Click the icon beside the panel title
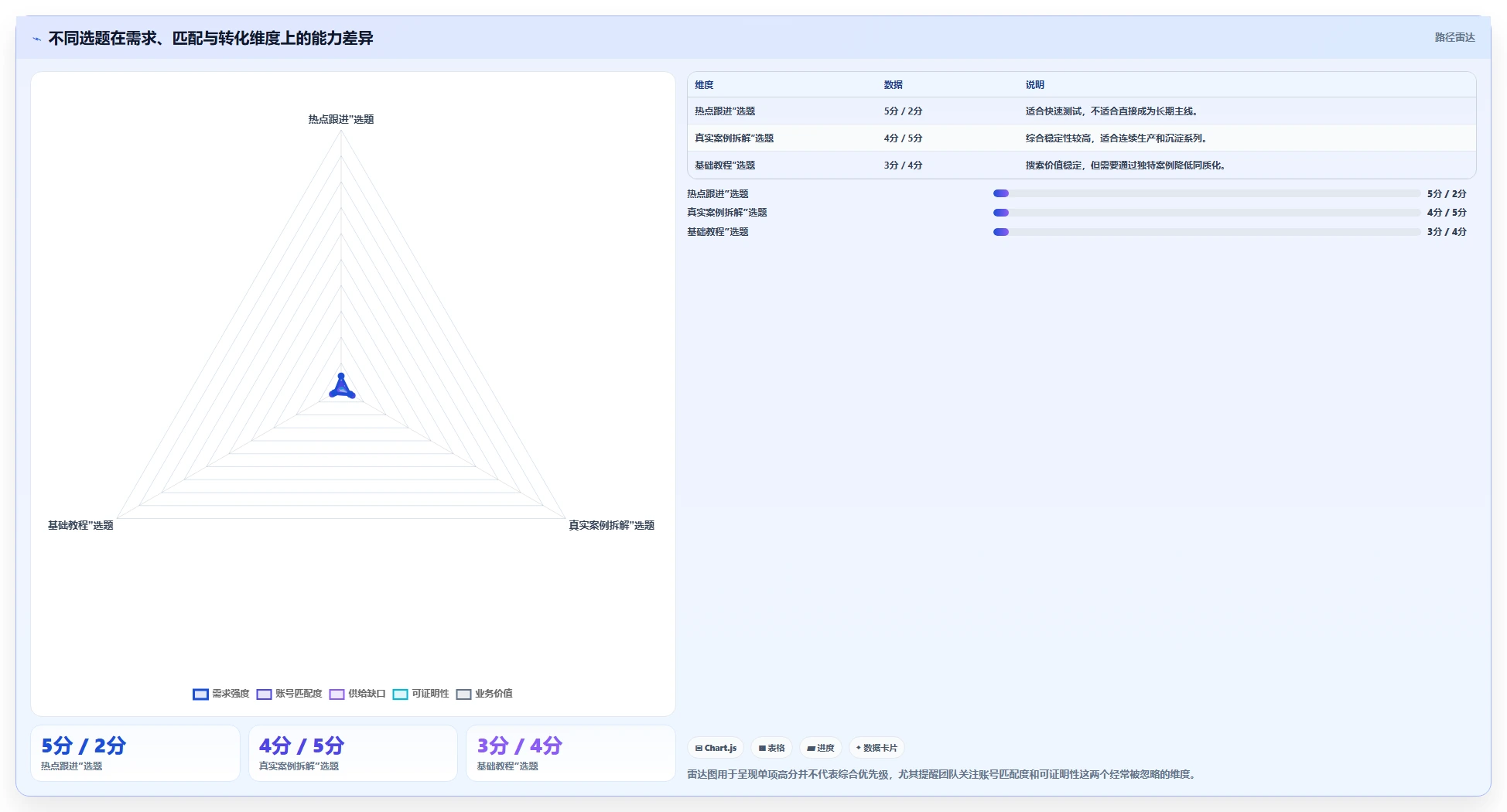Screen dimensions: 1507x812 [x=36, y=39]
